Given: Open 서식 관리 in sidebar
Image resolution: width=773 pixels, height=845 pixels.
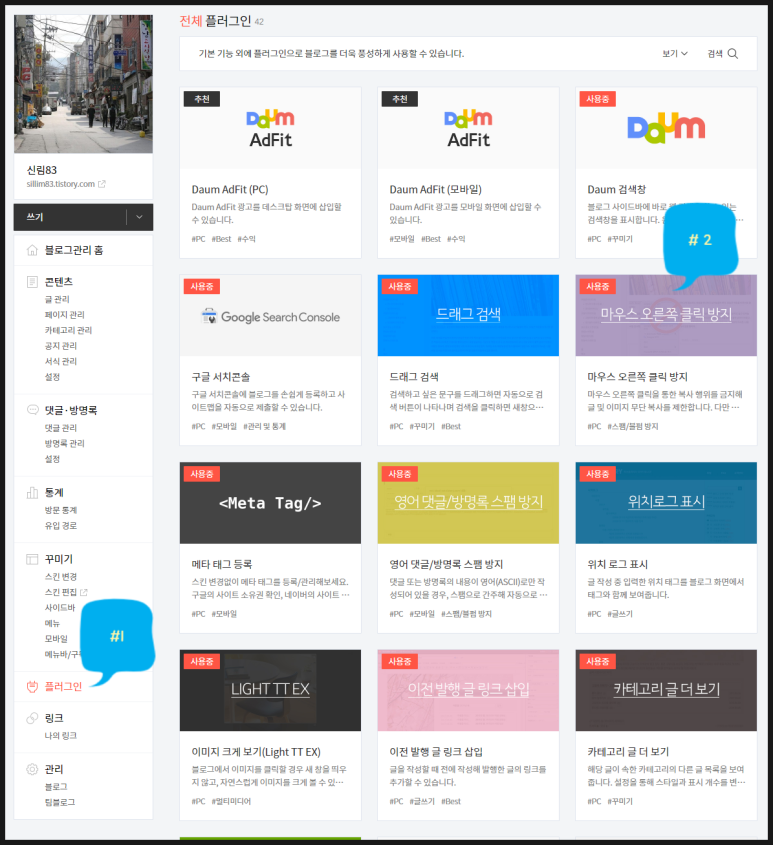Looking at the screenshot, I should coord(61,362).
